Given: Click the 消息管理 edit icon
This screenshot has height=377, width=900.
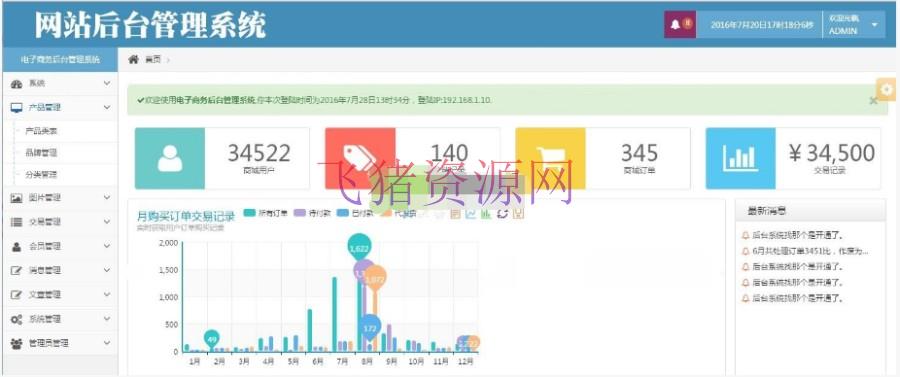Looking at the screenshot, I should point(17,270).
